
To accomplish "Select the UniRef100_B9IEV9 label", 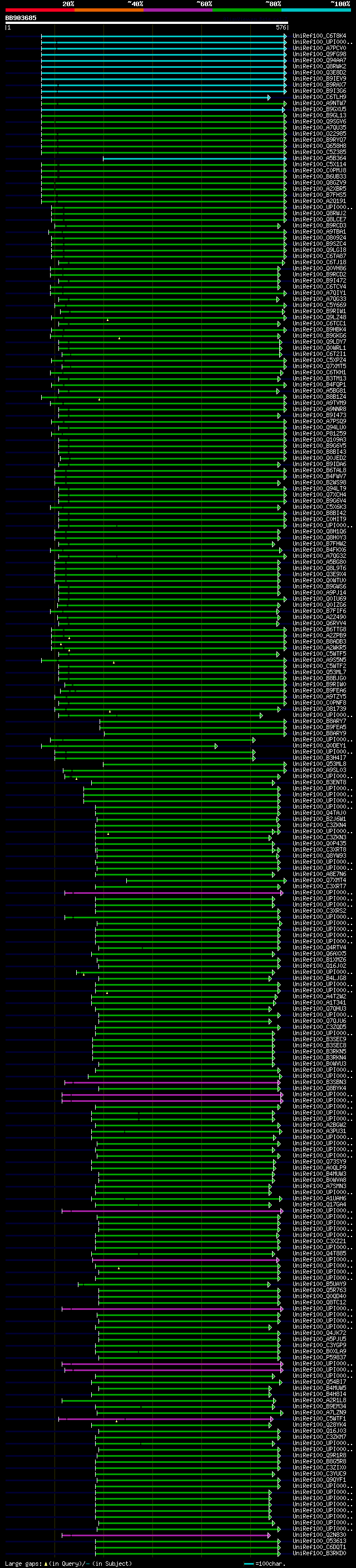I will (319, 78).
